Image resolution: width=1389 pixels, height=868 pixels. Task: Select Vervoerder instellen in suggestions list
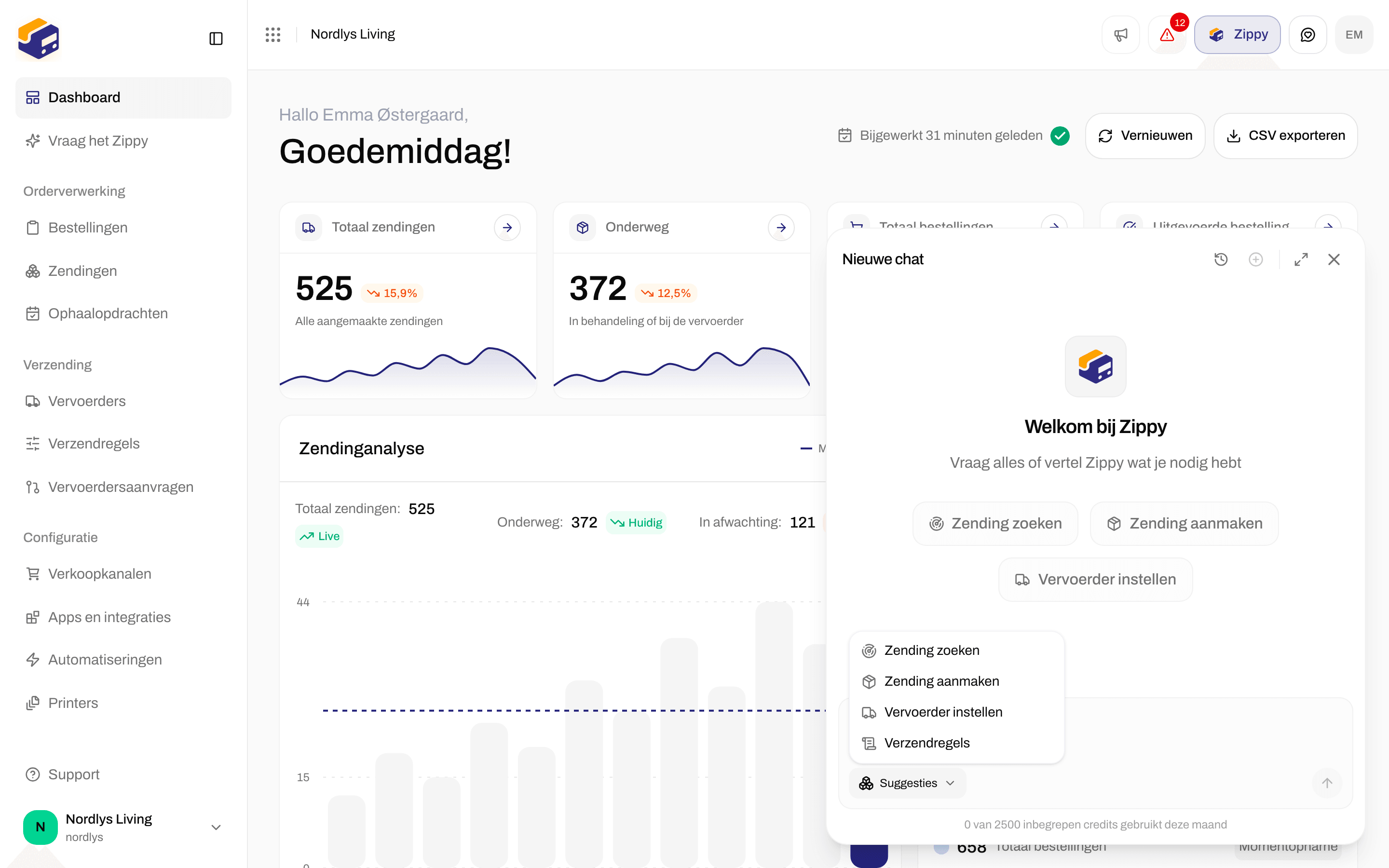956,712
